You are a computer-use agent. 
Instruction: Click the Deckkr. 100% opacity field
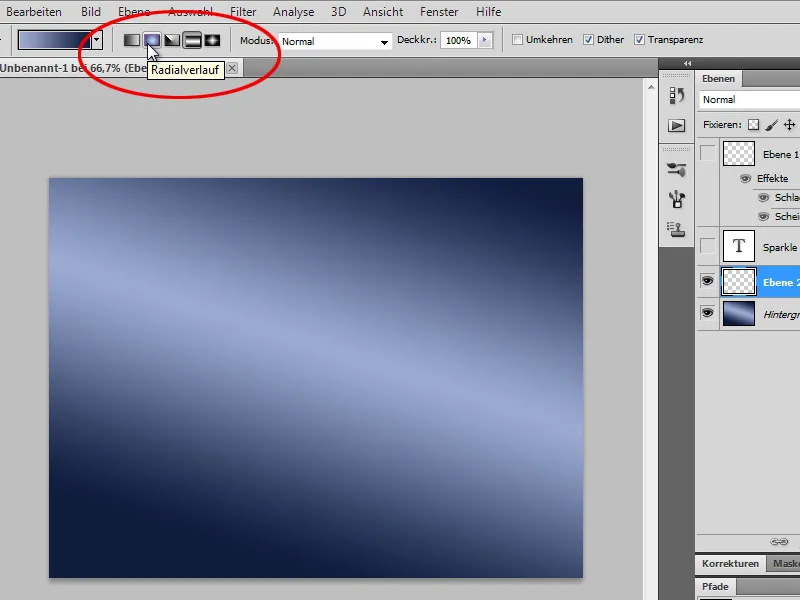coord(458,40)
